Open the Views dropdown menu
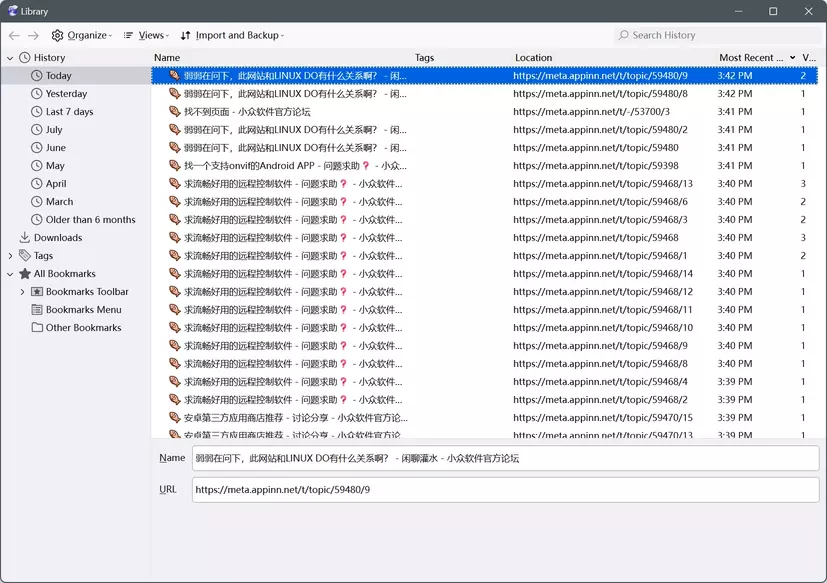 click(x=146, y=35)
